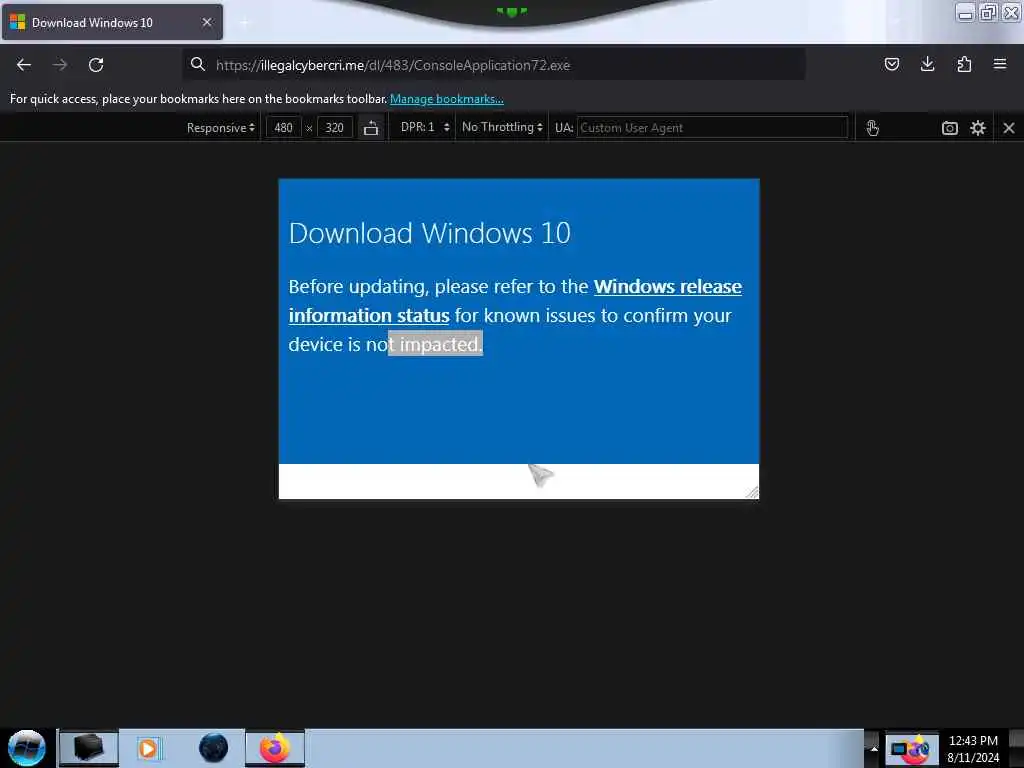The height and width of the screenshot is (768, 1024).
Task: Open the Firefox application menu
Action: [x=1000, y=64]
